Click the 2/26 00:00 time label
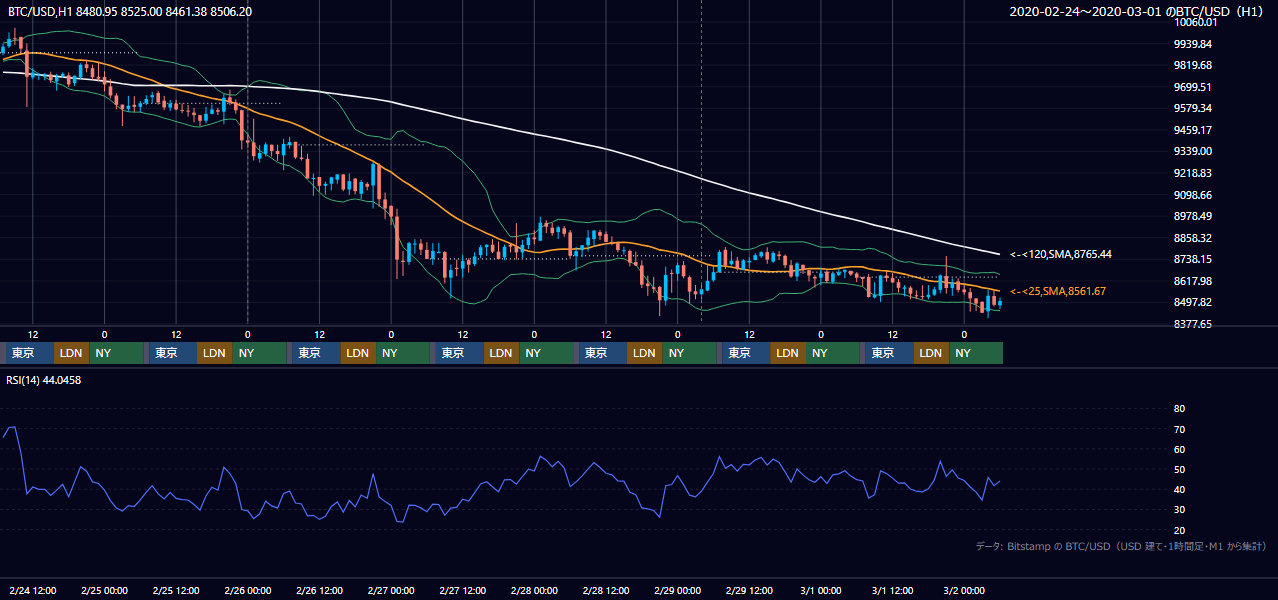This screenshot has height=600, width=1278. click(x=247, y=590)
